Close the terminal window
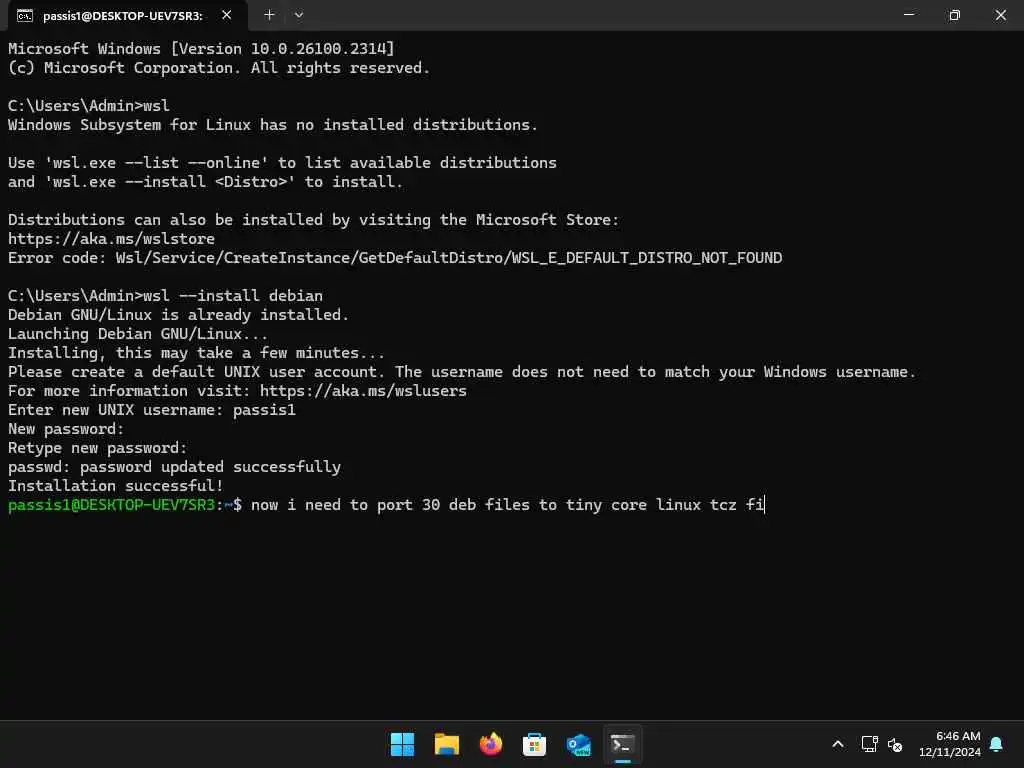Screen dimensions: 1024x768 (x=1000, y=15)
